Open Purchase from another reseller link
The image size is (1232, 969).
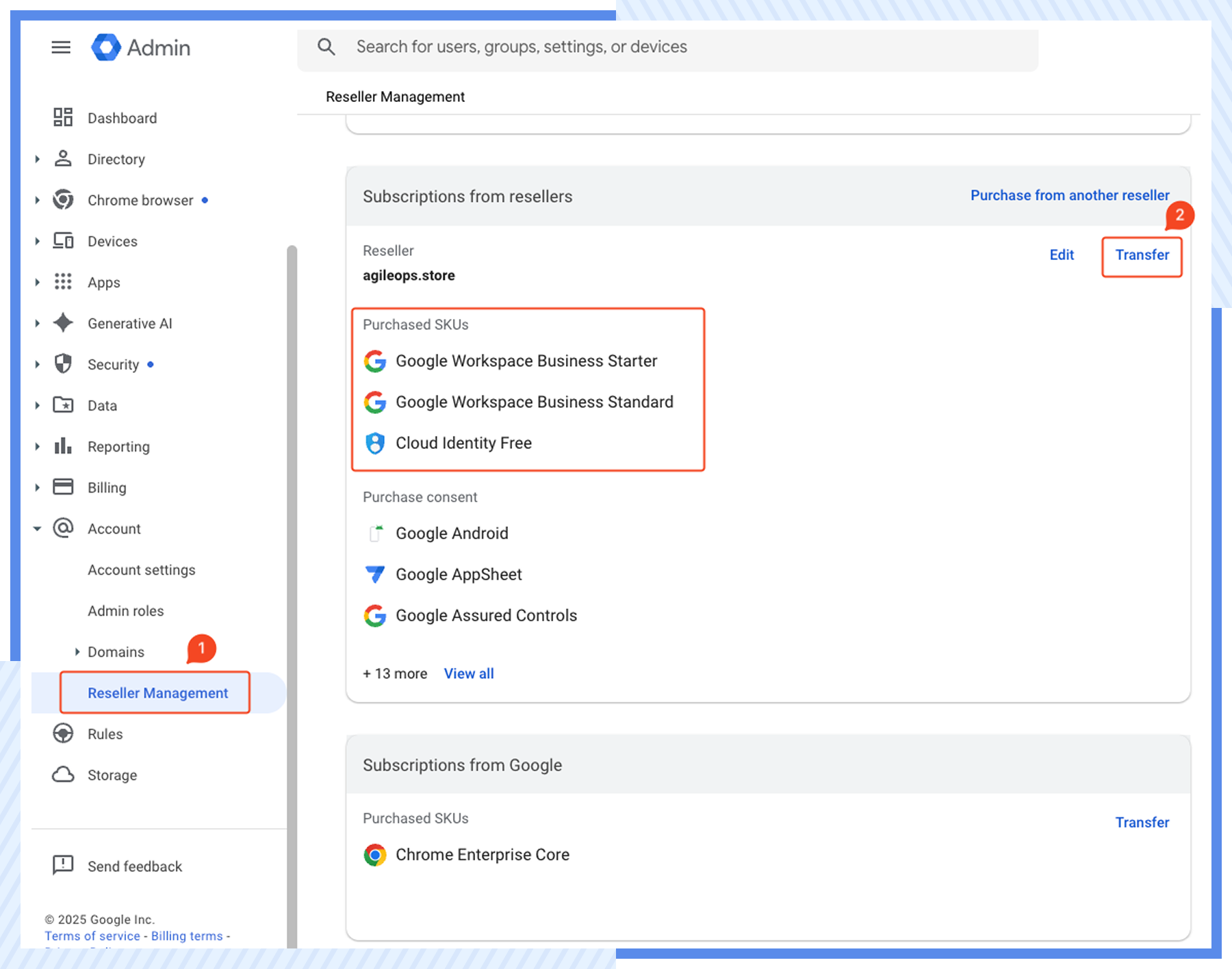coord(1069,195)
